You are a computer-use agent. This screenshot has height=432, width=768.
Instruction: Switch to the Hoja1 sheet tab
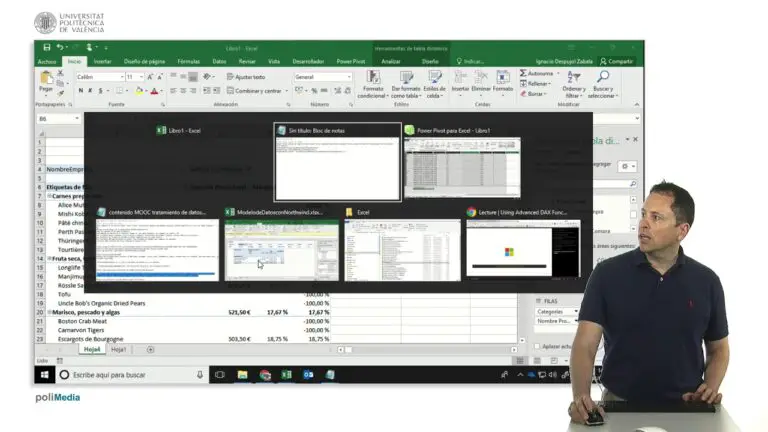(x=119, y=350)
